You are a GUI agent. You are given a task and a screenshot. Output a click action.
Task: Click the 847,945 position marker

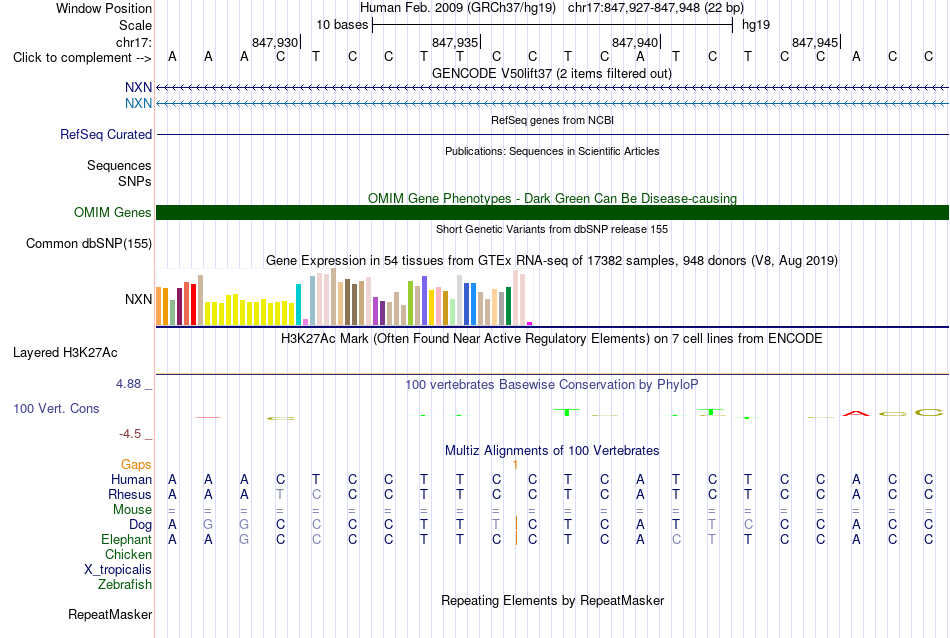[815, 42]
